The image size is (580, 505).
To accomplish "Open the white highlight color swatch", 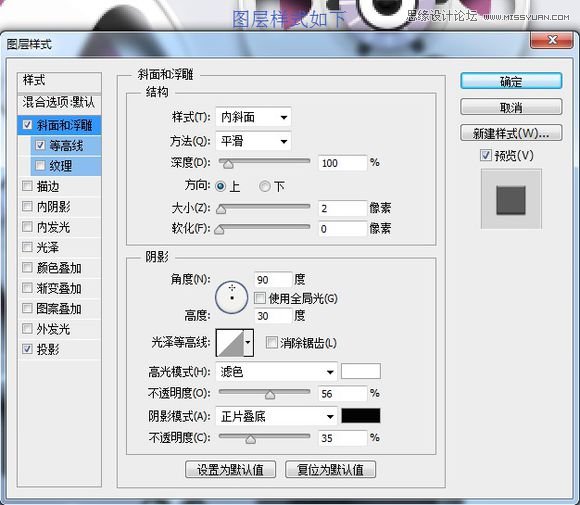I will [x=361, y=371].
